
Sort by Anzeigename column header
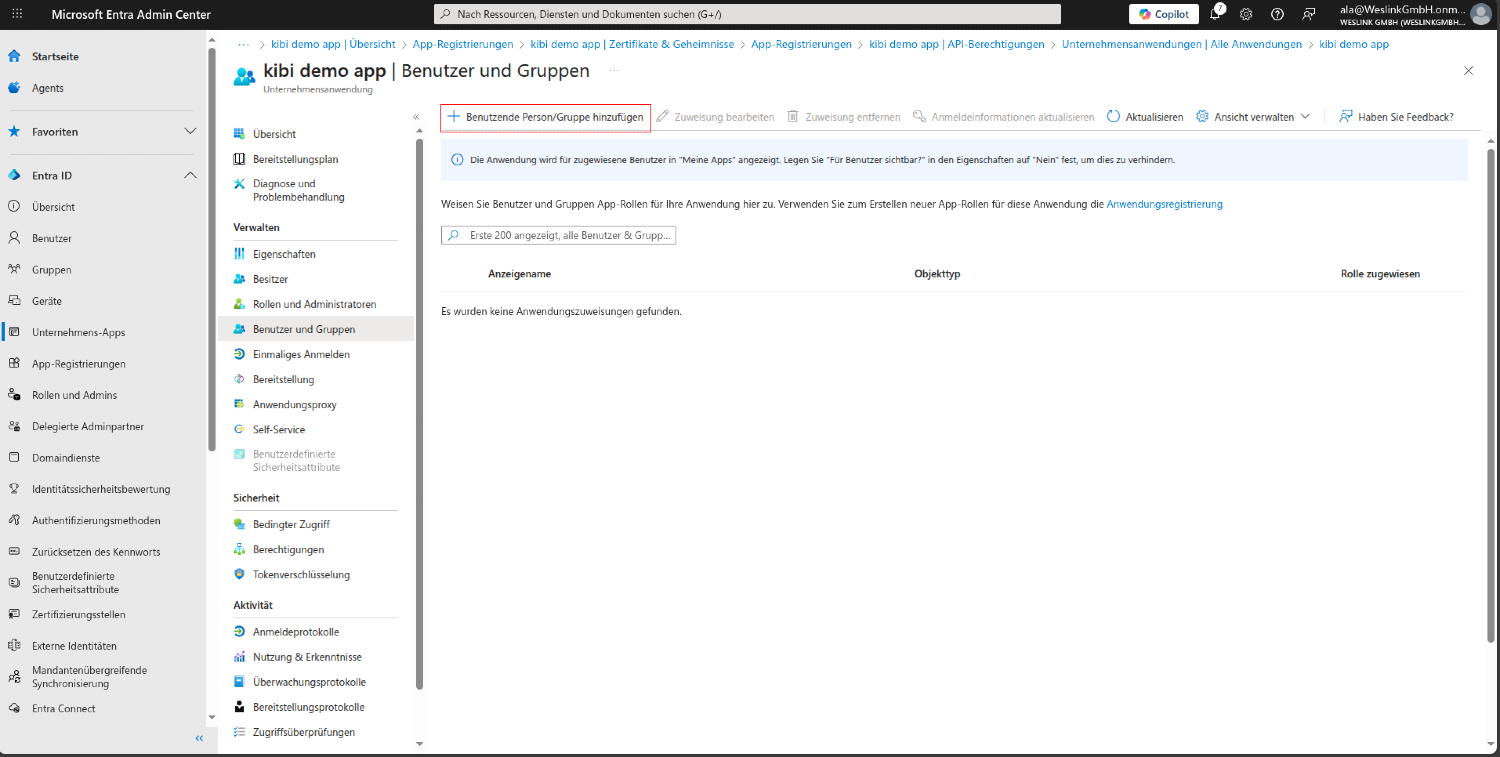click(x=519, y=274)
